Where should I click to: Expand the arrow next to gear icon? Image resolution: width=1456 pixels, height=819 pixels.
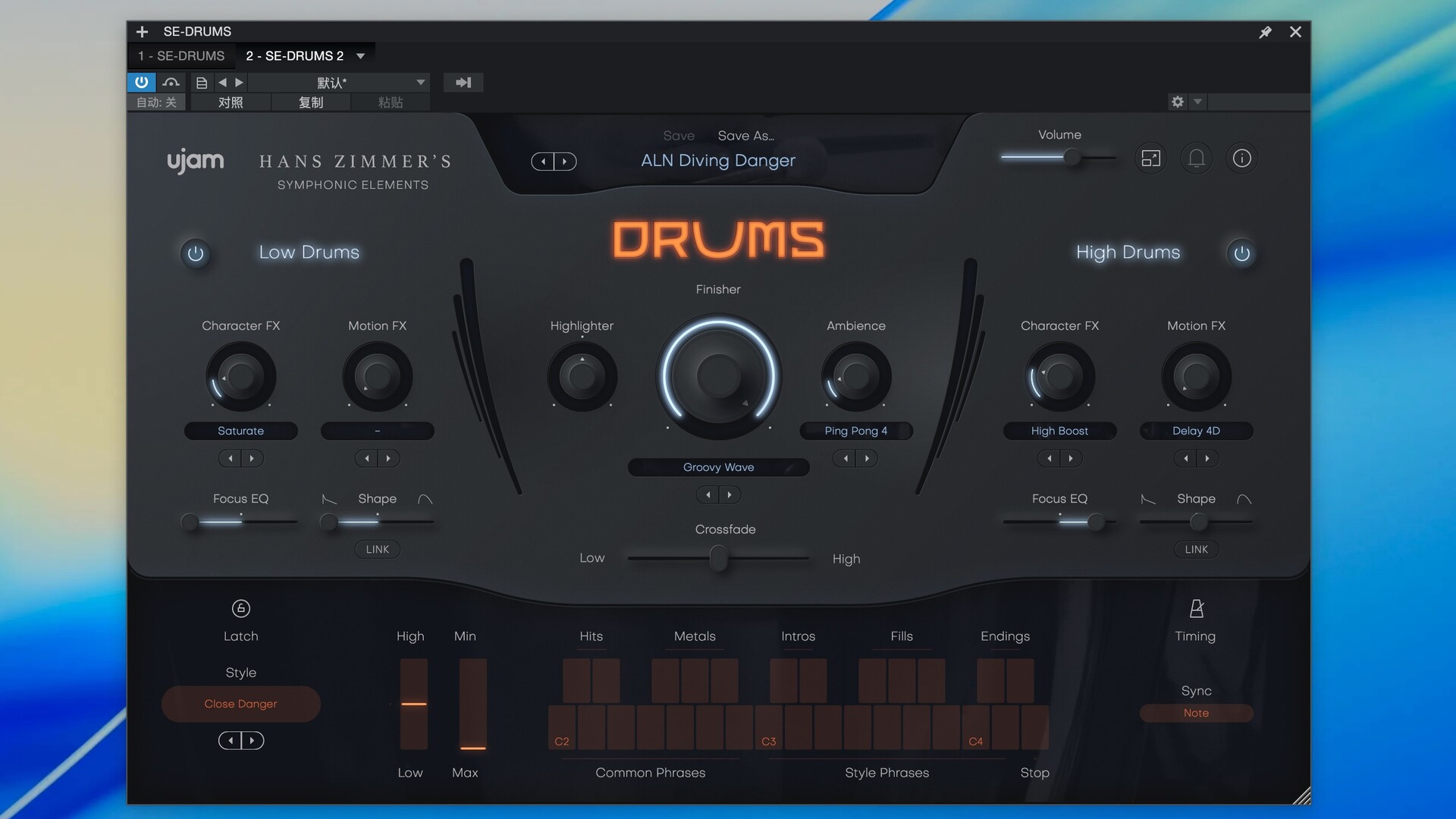(x=1197, y=102)
